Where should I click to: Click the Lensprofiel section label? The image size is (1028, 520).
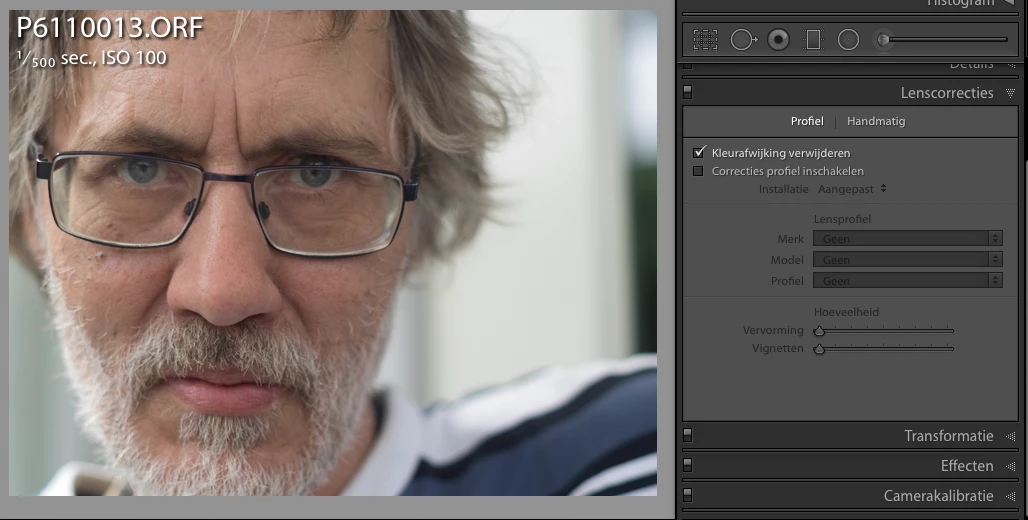tap(842, 219)
